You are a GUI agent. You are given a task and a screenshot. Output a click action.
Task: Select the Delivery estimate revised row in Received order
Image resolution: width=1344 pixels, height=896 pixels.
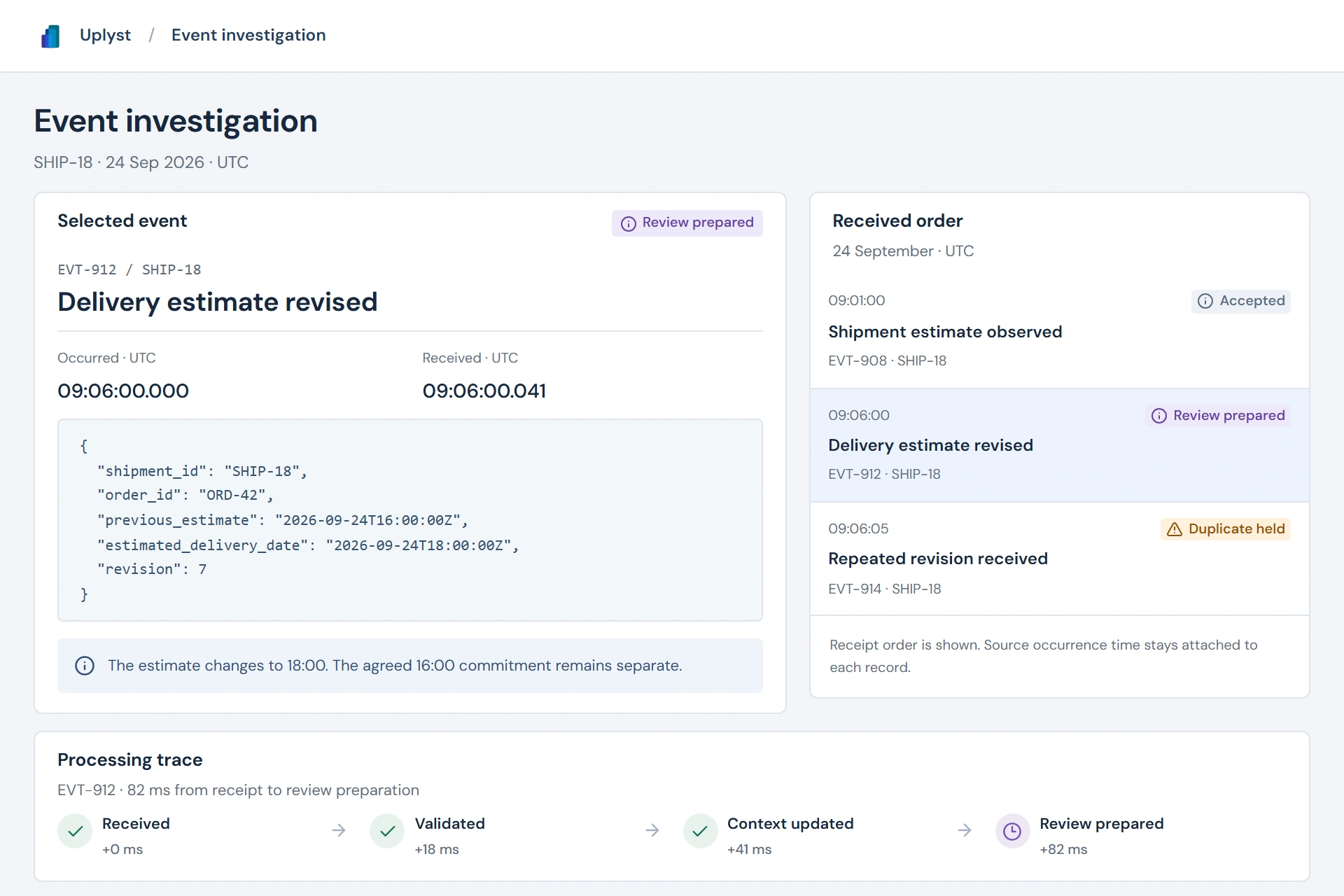pyautogui.click(x=1059, y=445)
